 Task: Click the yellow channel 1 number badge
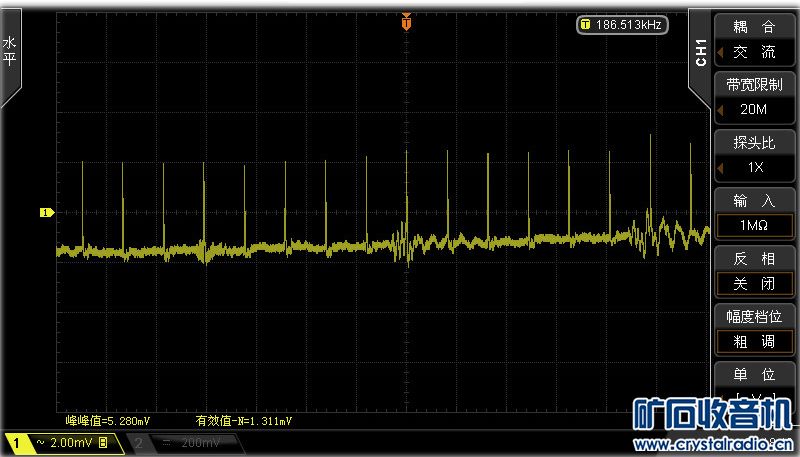(17, 442)
